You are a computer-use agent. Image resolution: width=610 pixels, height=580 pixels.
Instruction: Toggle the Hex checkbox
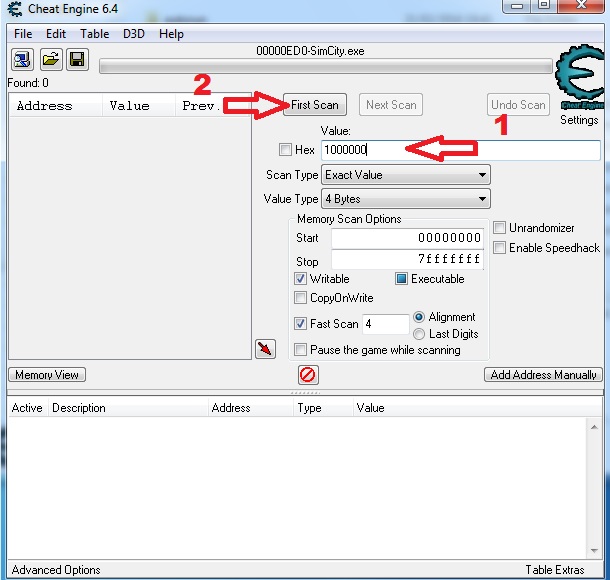point(285,149)
